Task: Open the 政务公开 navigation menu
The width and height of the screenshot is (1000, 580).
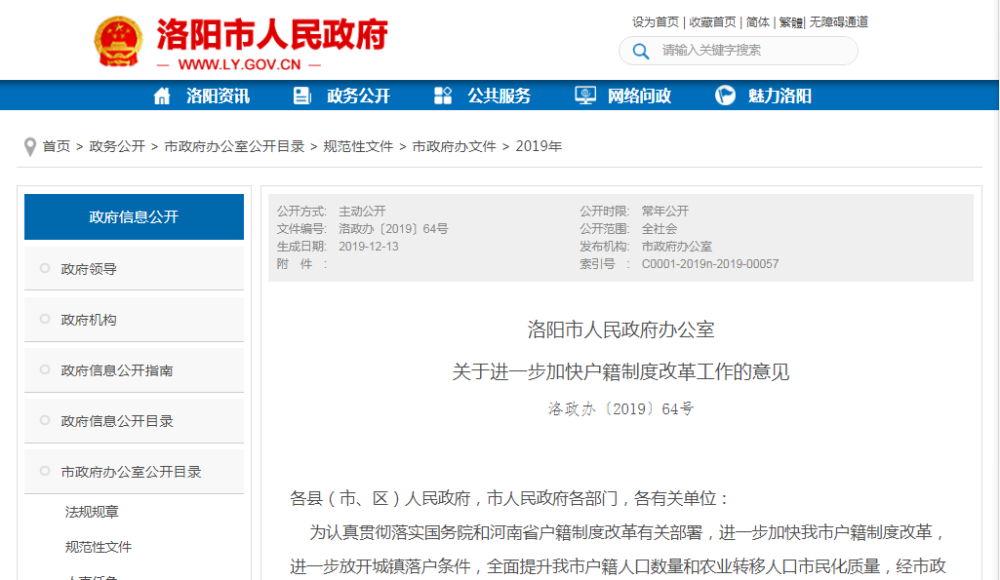Action: coord(358,96)
